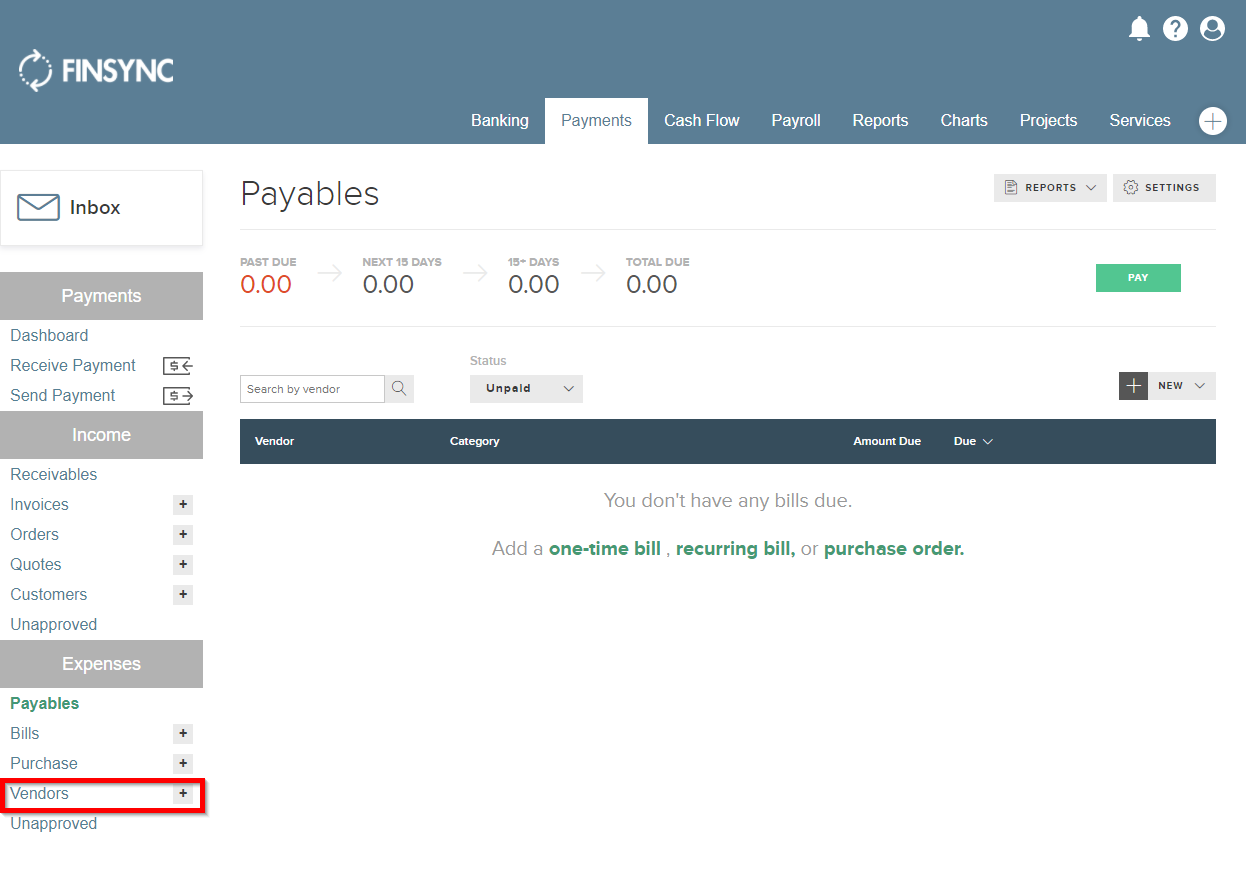Viewport: 1246px width, 888px height.
Task: Open the notifications bell icon
Action: coord(1139,29)
